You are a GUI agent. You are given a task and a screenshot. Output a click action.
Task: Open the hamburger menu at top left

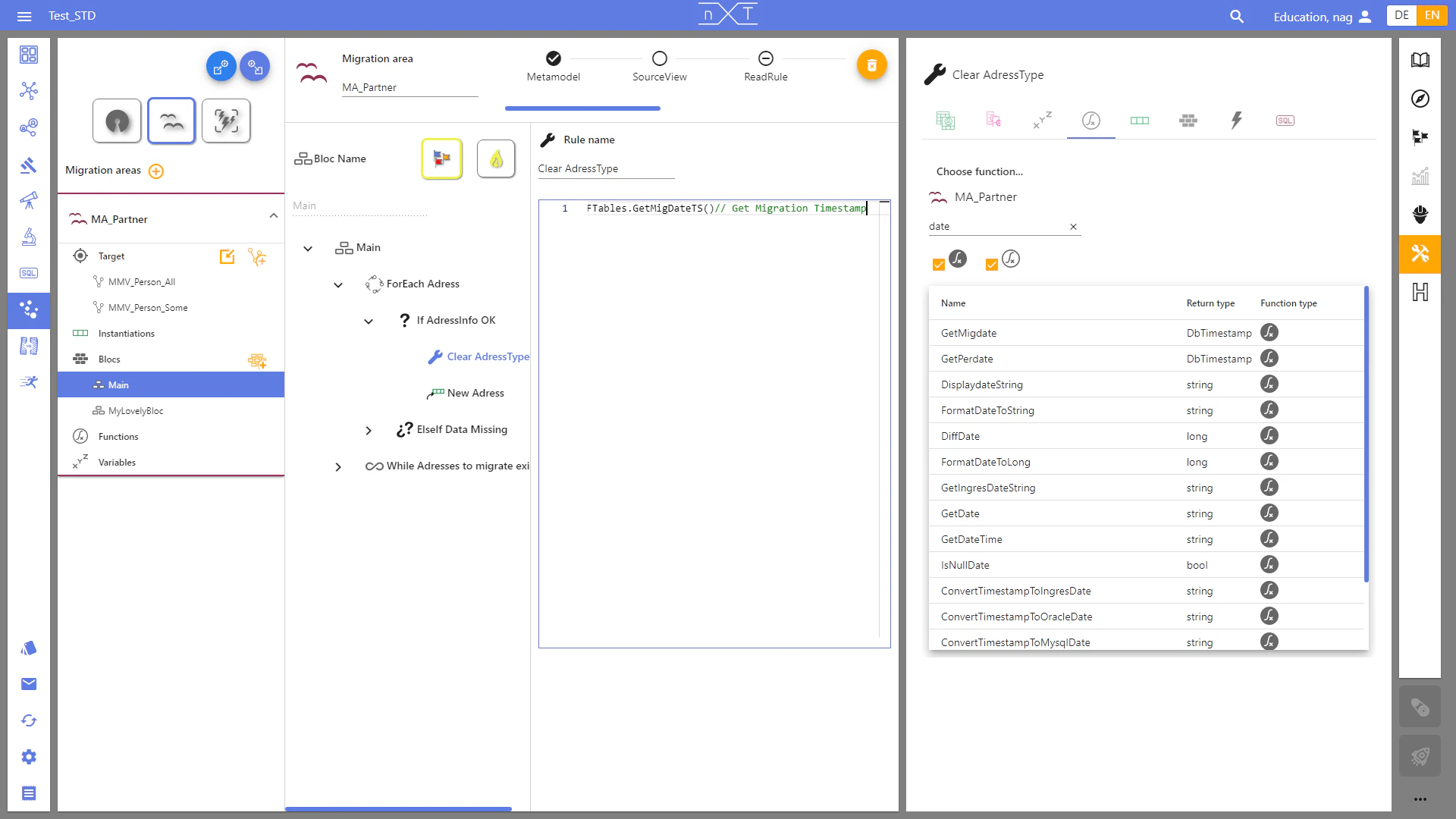point(24,15)
